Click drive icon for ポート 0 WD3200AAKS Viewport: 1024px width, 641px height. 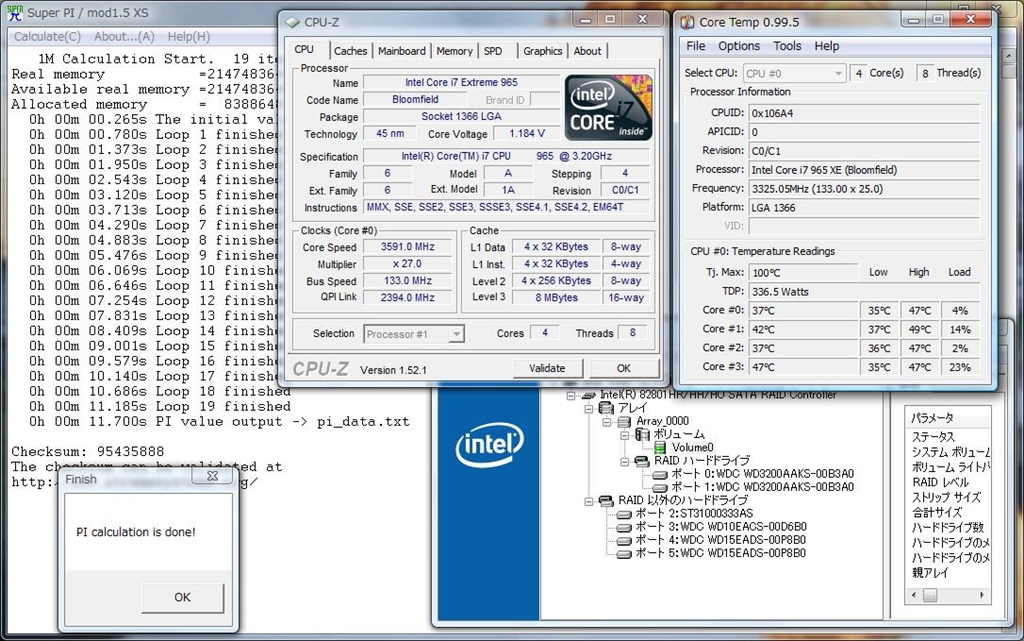click(x=660, y=475)
